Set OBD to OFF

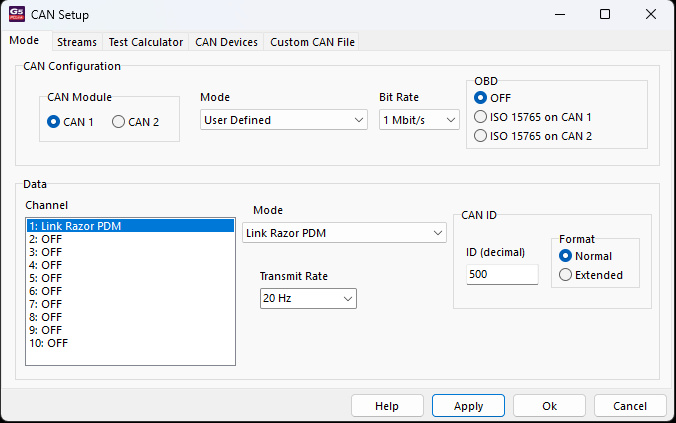[x=481, y=98]
